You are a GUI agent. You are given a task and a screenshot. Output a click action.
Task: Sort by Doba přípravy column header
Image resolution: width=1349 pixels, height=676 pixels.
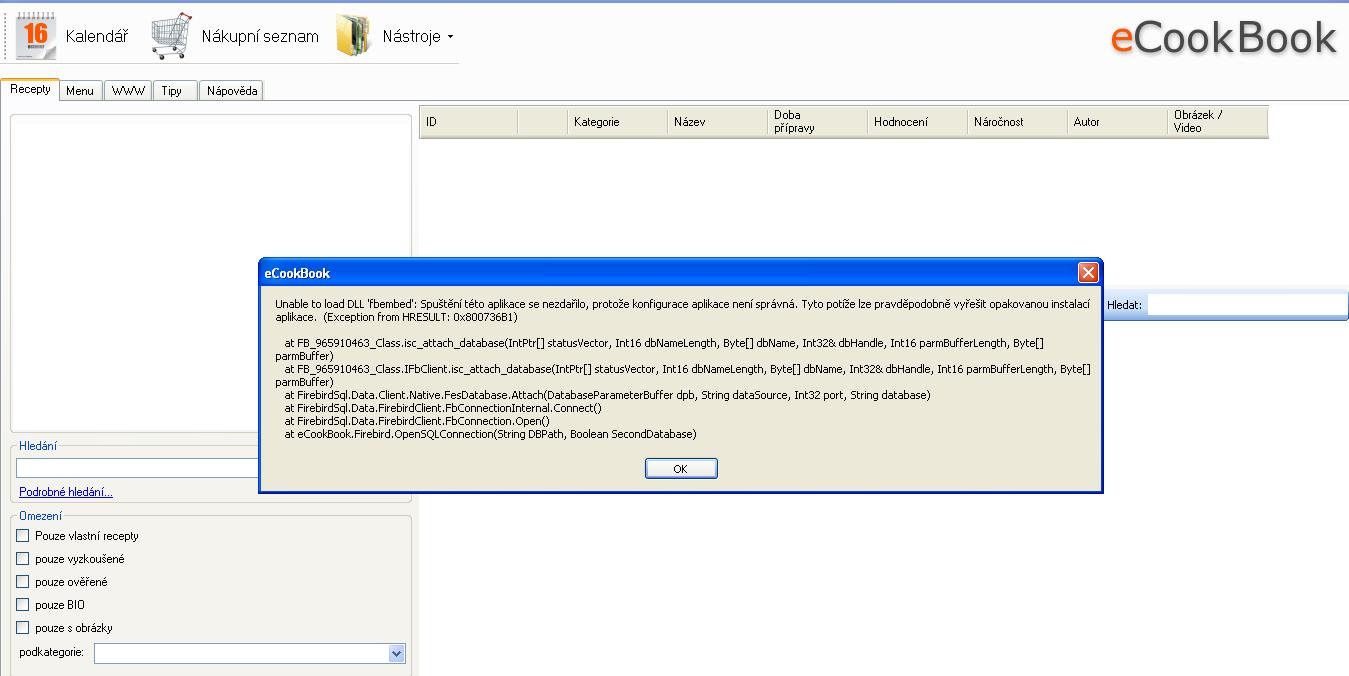pos(817,122)
